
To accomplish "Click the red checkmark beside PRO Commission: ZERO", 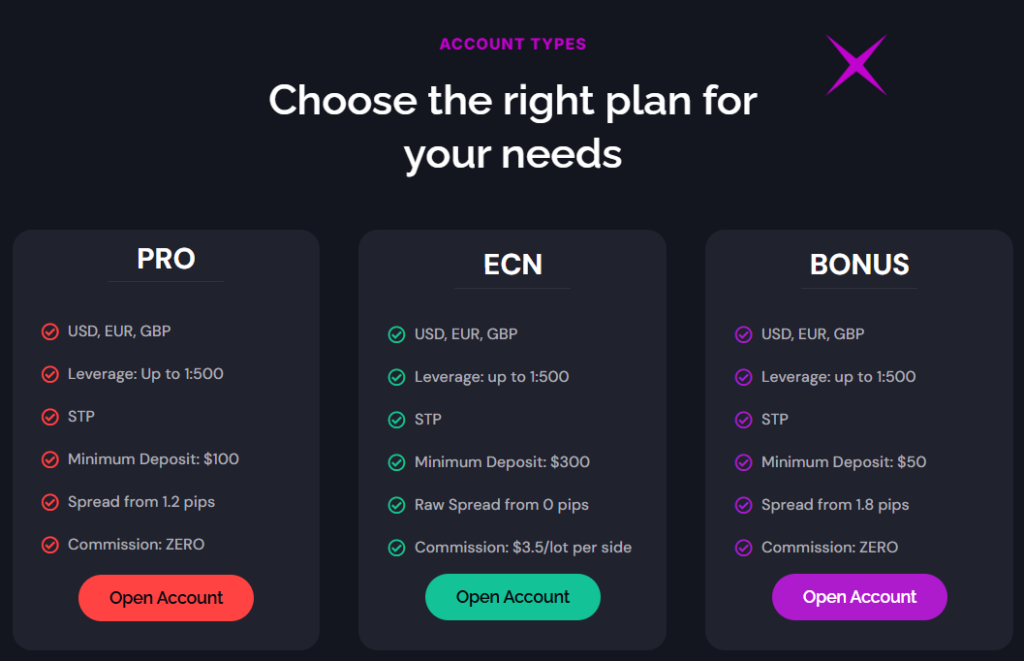I will [49, 545].
